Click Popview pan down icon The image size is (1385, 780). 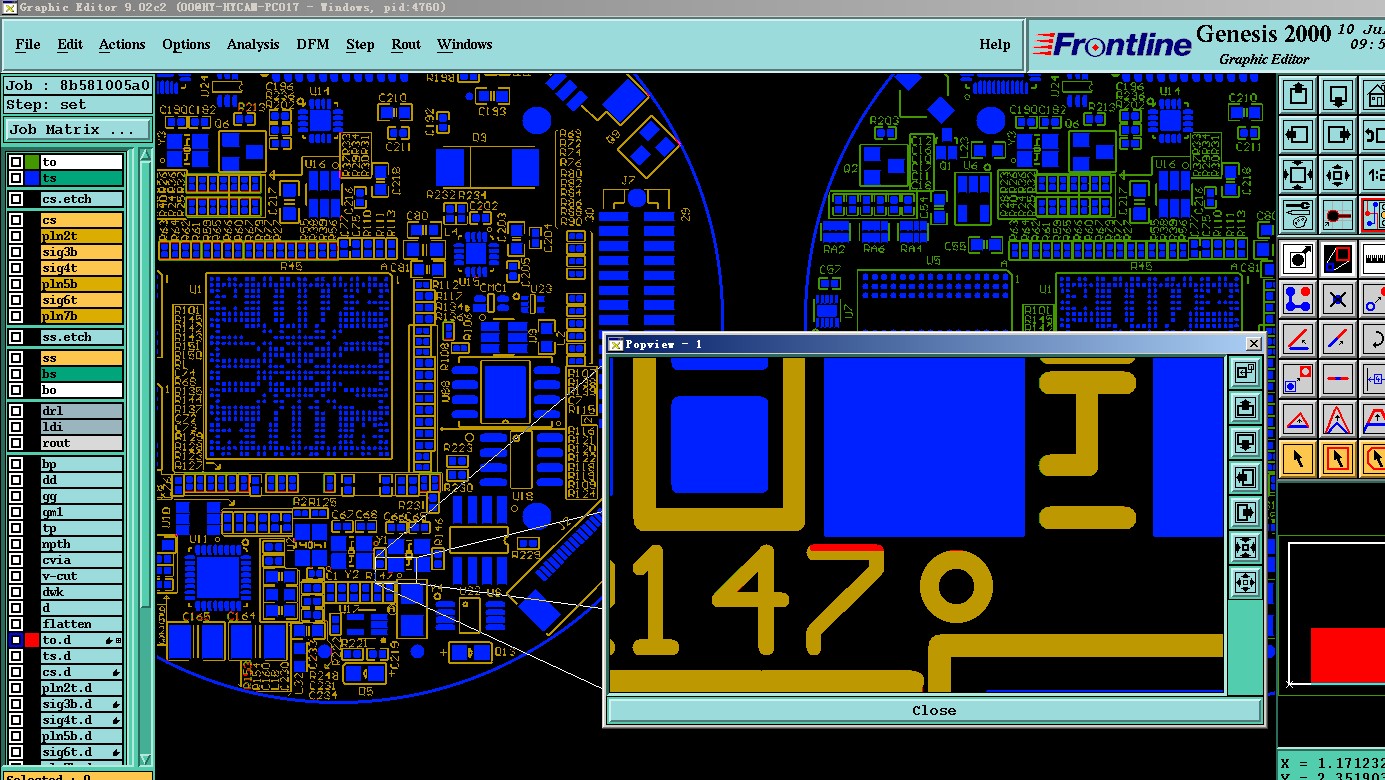point(1245,442)
